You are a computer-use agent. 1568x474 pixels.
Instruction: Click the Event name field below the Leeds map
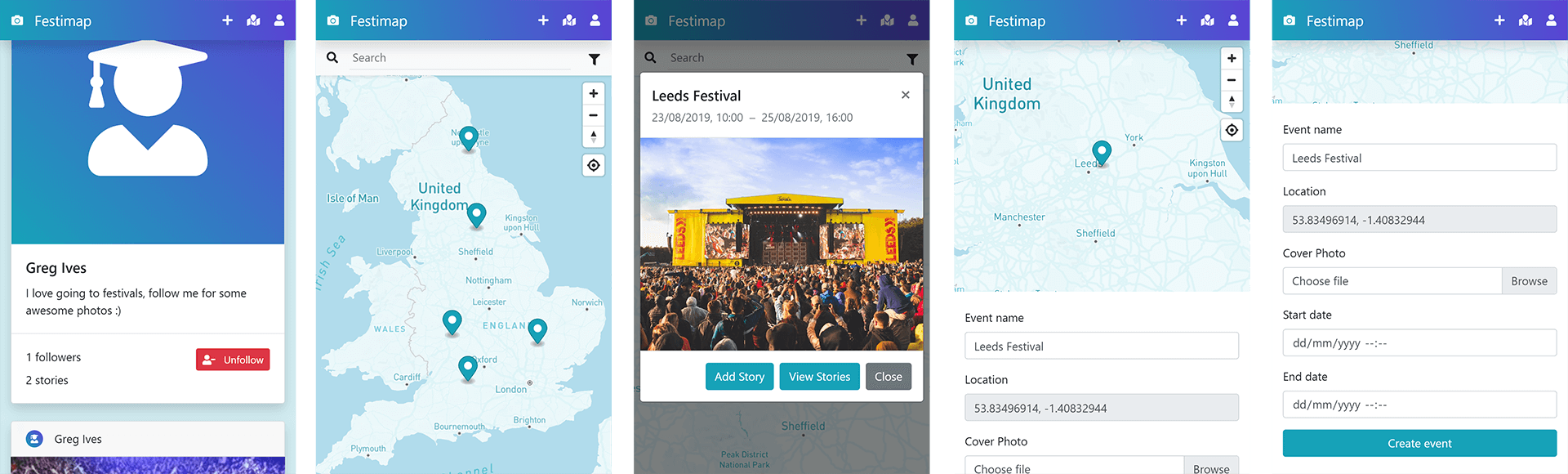[1102, 346]
